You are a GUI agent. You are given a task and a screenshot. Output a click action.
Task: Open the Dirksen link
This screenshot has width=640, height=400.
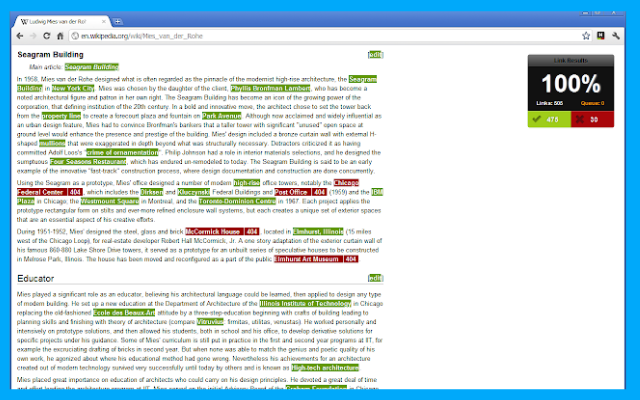point(152,192)
